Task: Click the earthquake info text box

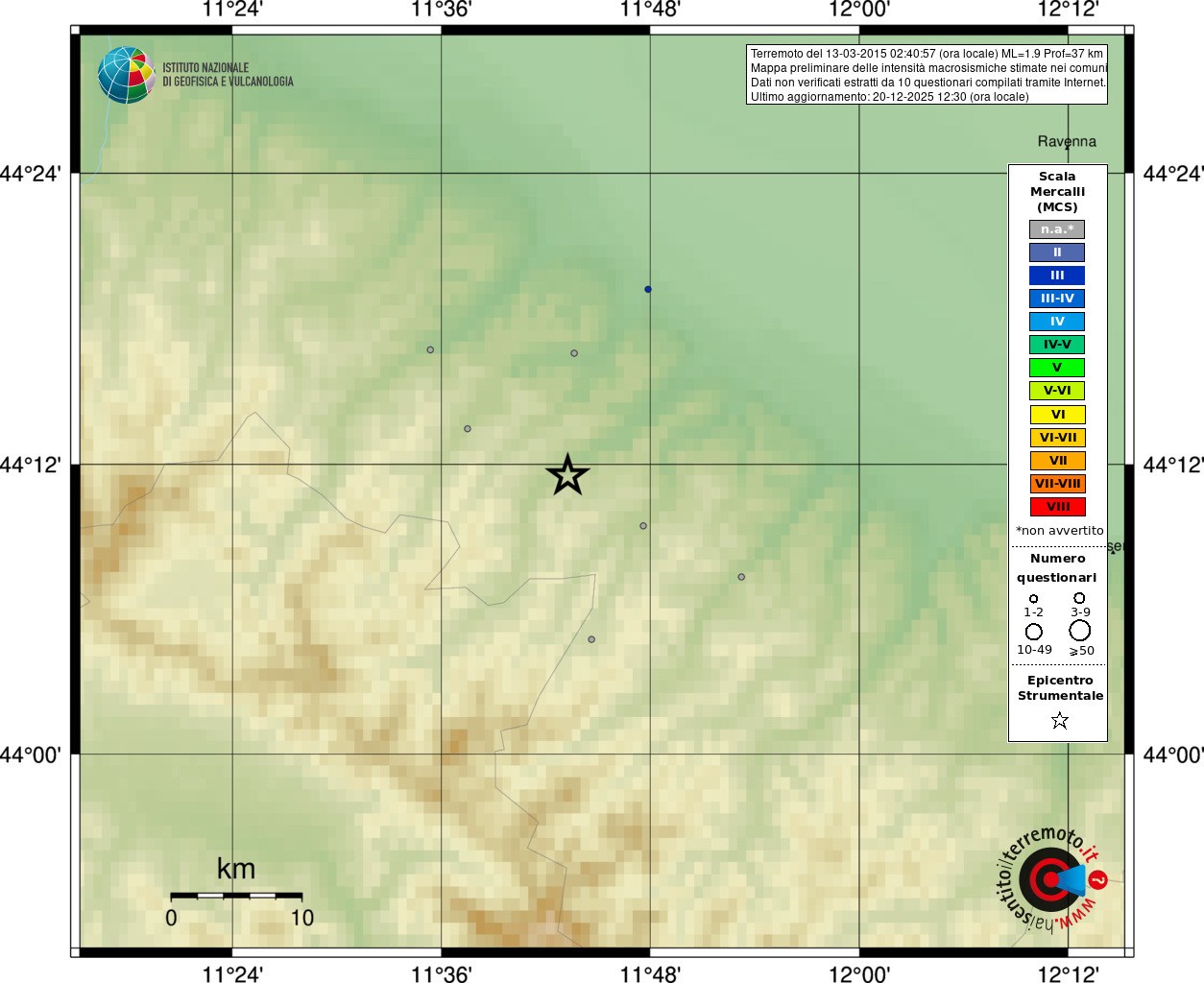Action: tap(927, 75)
